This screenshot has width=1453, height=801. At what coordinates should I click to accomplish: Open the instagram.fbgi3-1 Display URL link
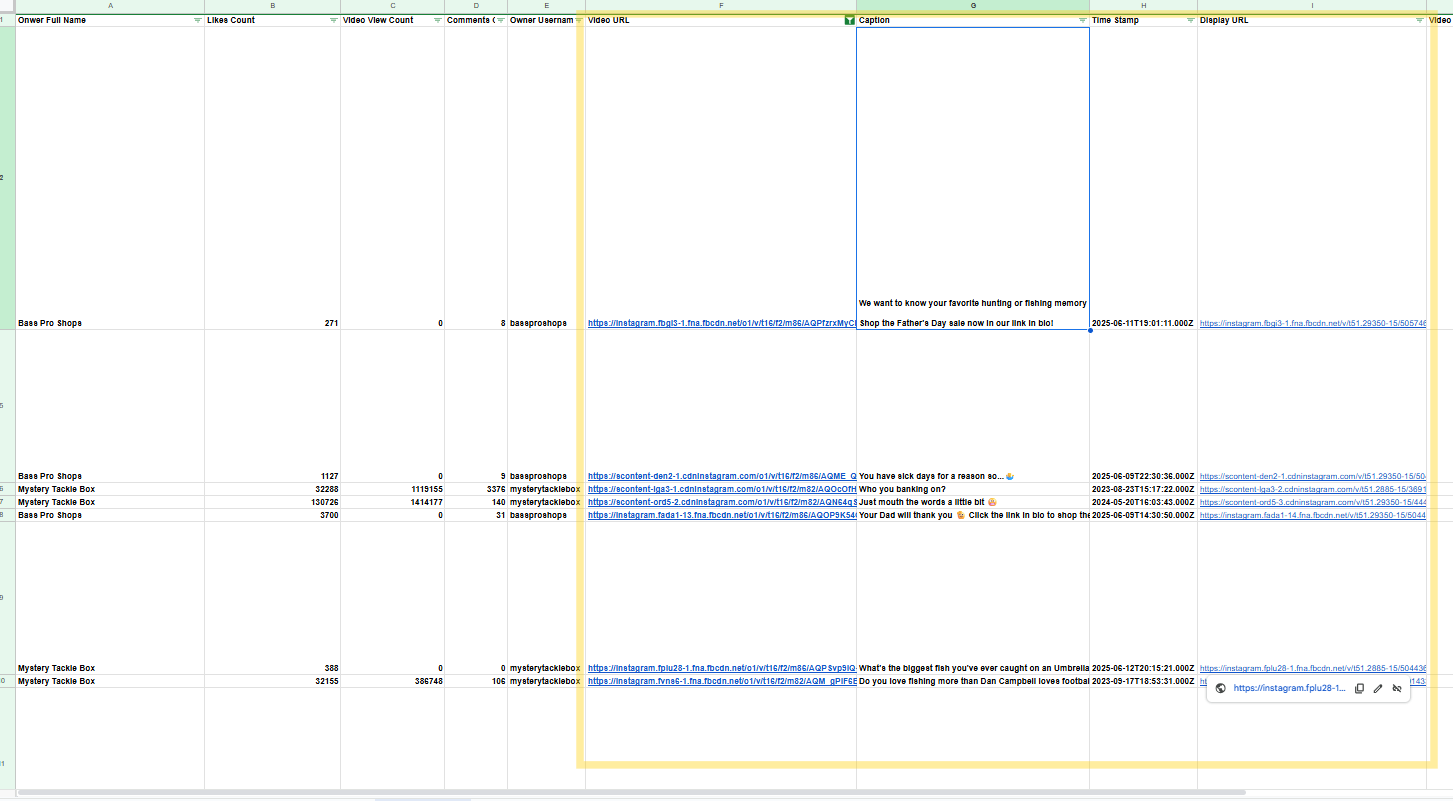pyautogui.click(x=1313, y=323)
